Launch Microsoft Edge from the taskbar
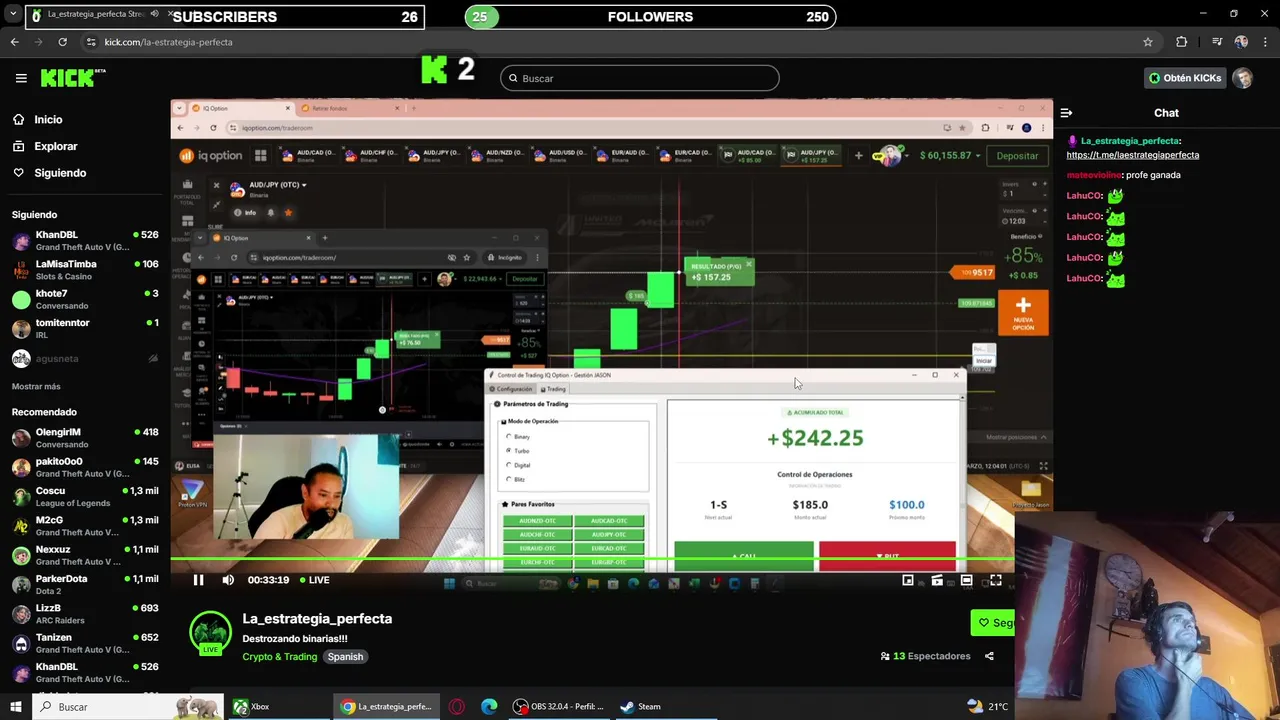This screenshot has height=720, width=1280. [x=489, y=706]
